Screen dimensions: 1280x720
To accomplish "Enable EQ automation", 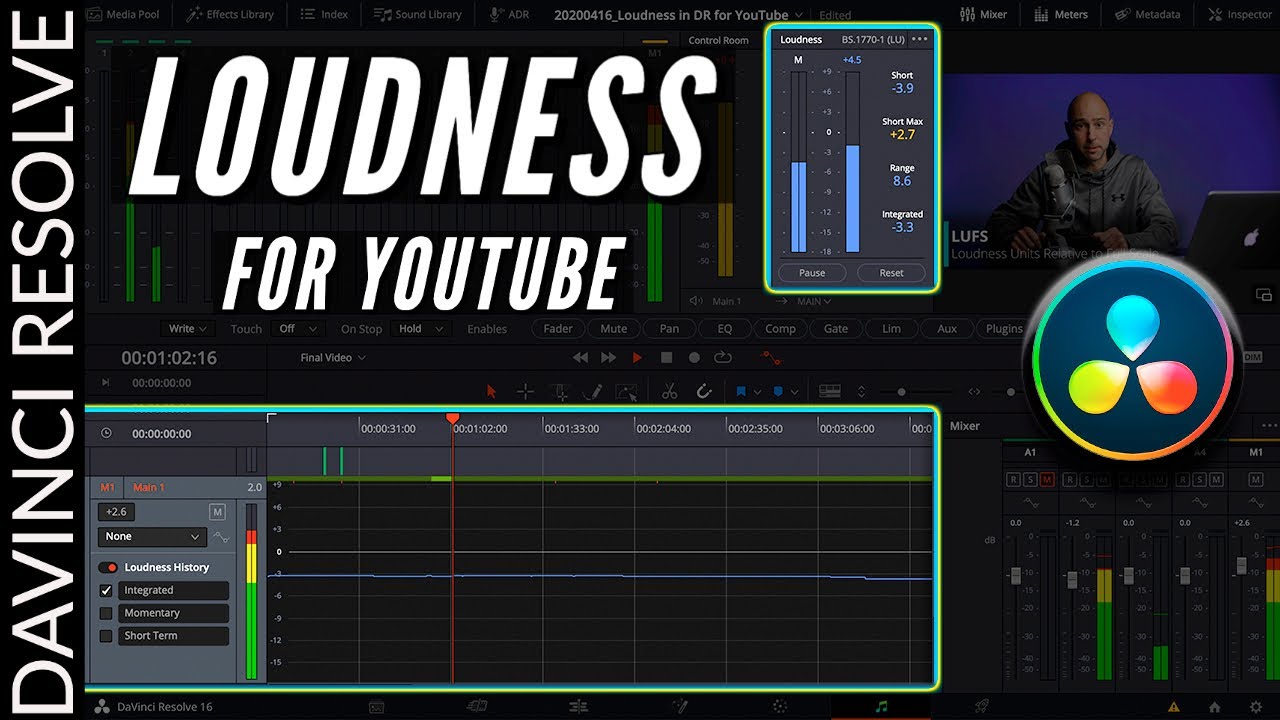I will pyautogui.click(x=725, y=328).
